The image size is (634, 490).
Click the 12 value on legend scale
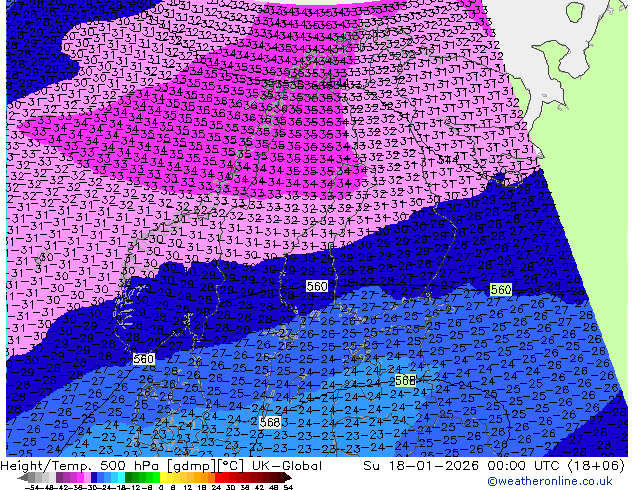pyautogui.click(x=188, y=487)
